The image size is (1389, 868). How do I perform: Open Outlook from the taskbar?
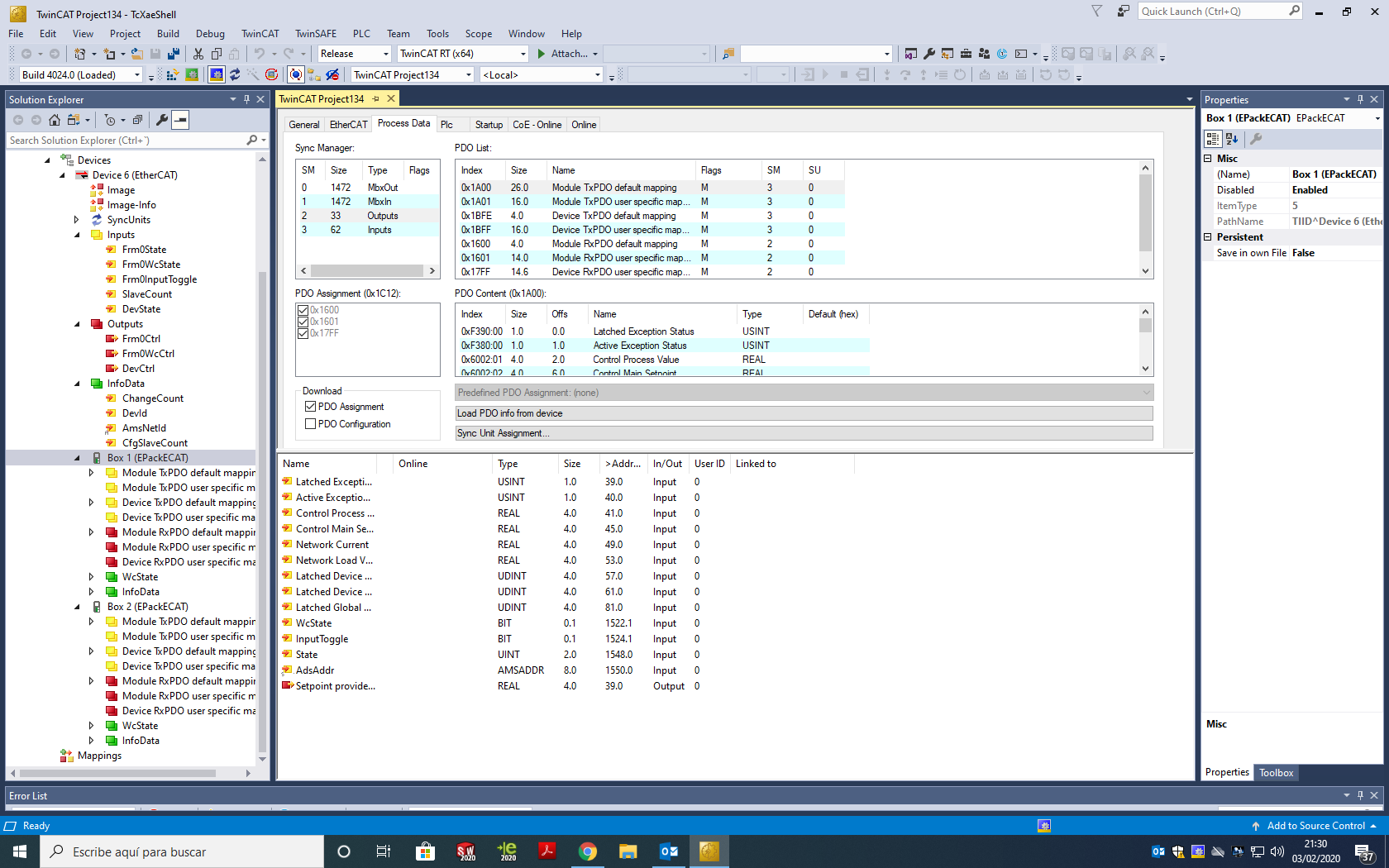tap(669, 851)
